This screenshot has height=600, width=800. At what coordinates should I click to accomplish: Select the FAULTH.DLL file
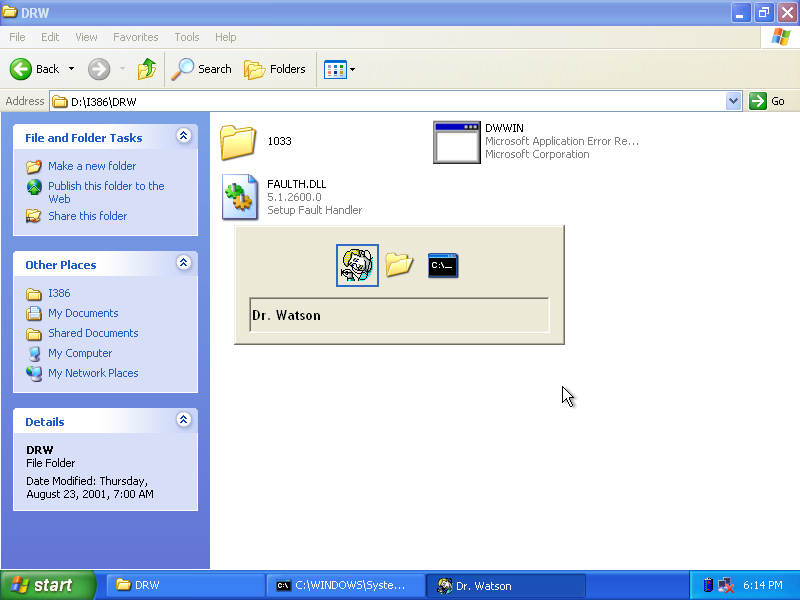point(240,197)
